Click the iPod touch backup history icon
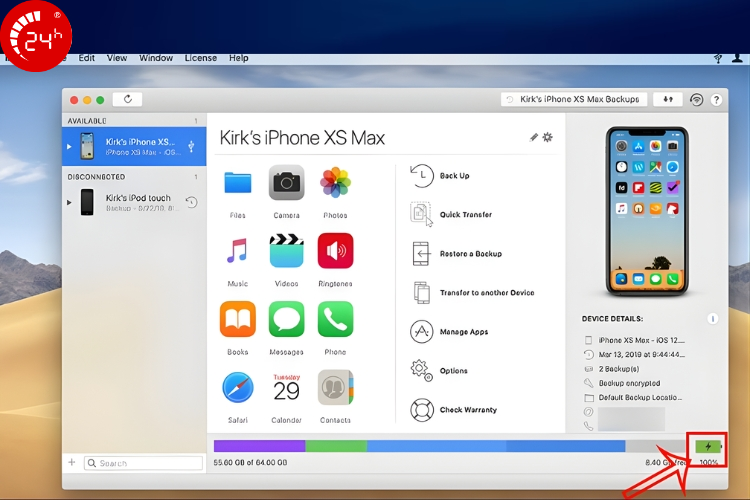Viewport: 750px width, 500px height. (x=191, y=202)
